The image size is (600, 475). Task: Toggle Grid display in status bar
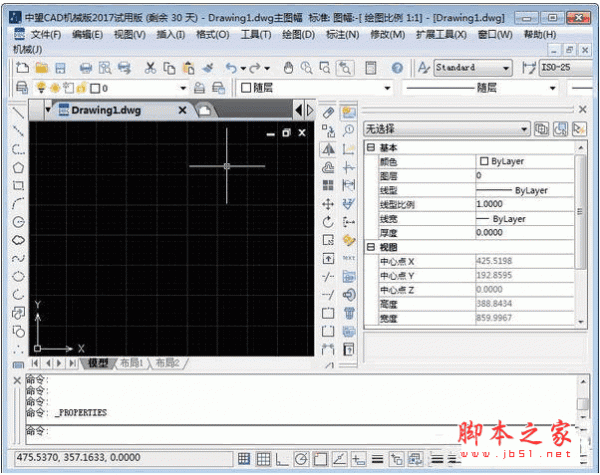pyautogui.click(x=263, y=459)
